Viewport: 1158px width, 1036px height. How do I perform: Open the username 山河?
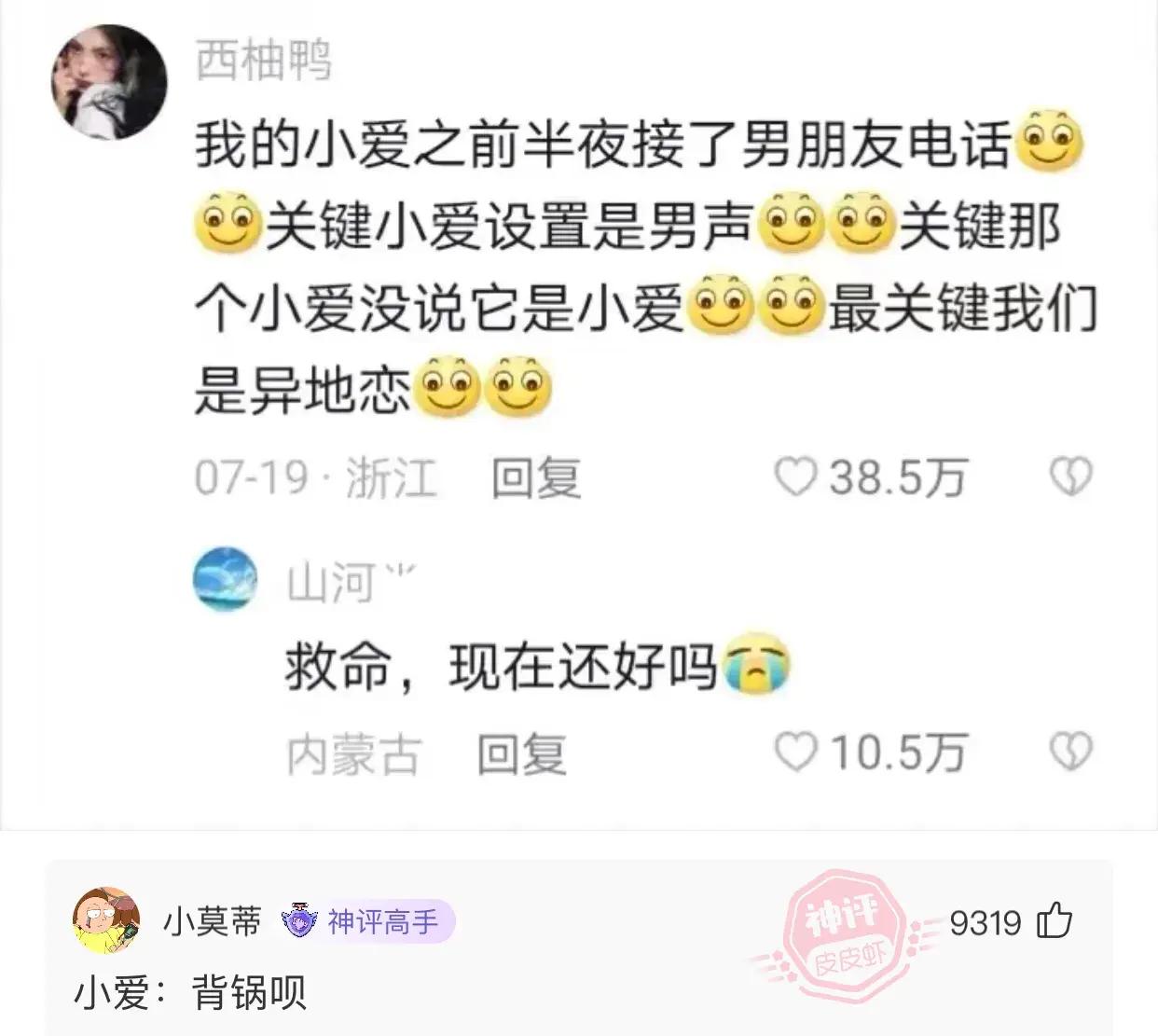click(331, 584)
